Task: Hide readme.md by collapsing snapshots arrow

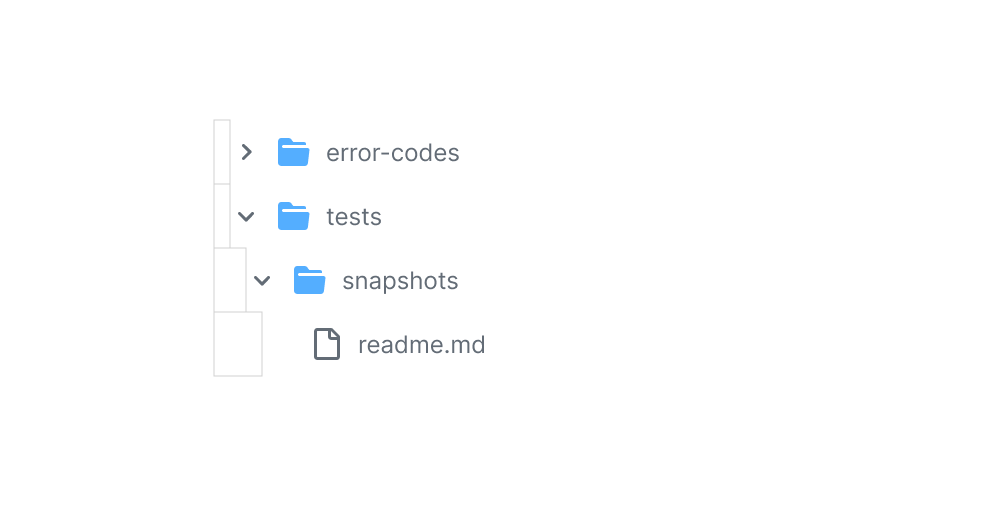Action: 262,280
